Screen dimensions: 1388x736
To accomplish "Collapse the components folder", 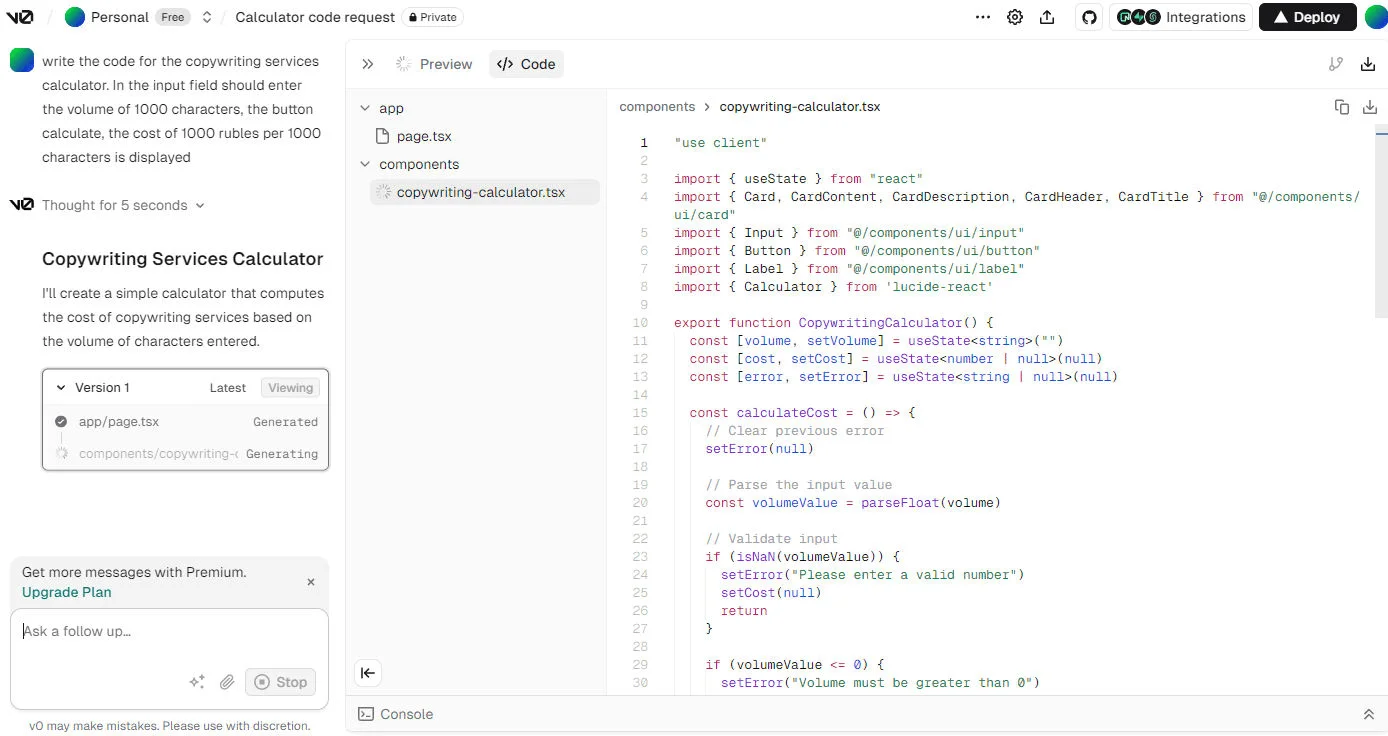I will [364, 164].
